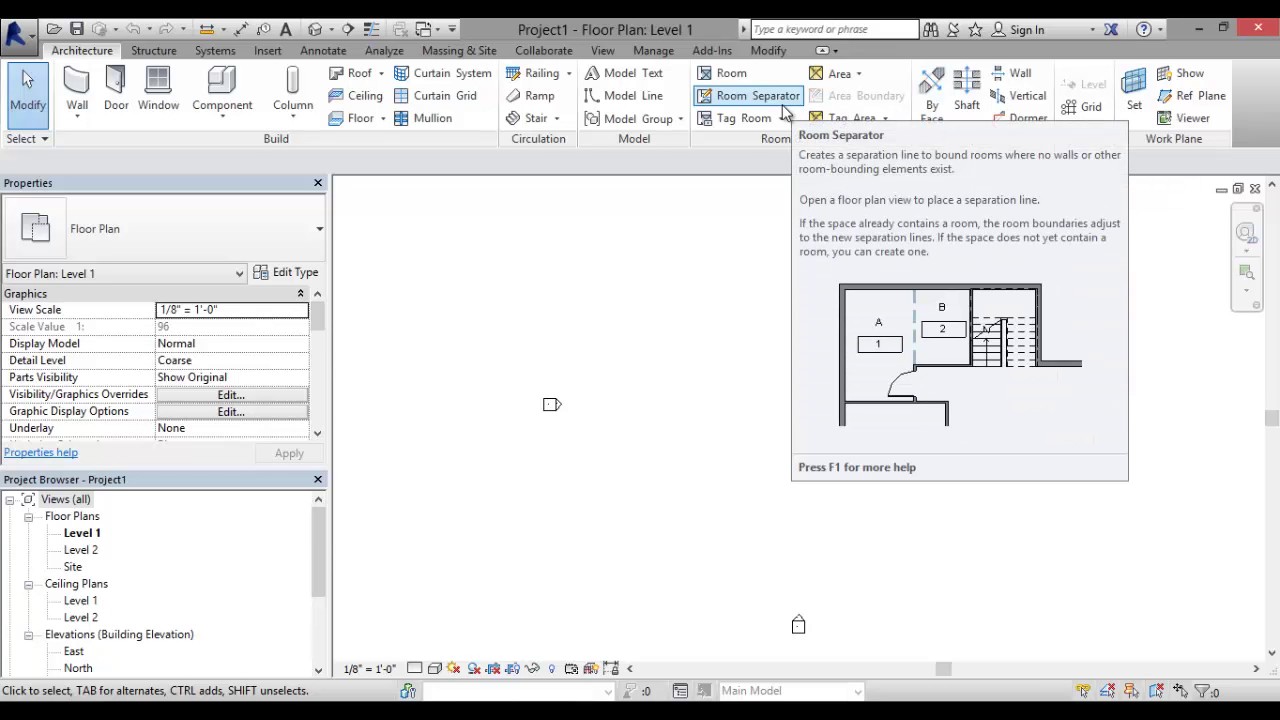Open the Main Model design options dropdown
The width and height of the screenshot is (1280, 720).
coord(857,691)
